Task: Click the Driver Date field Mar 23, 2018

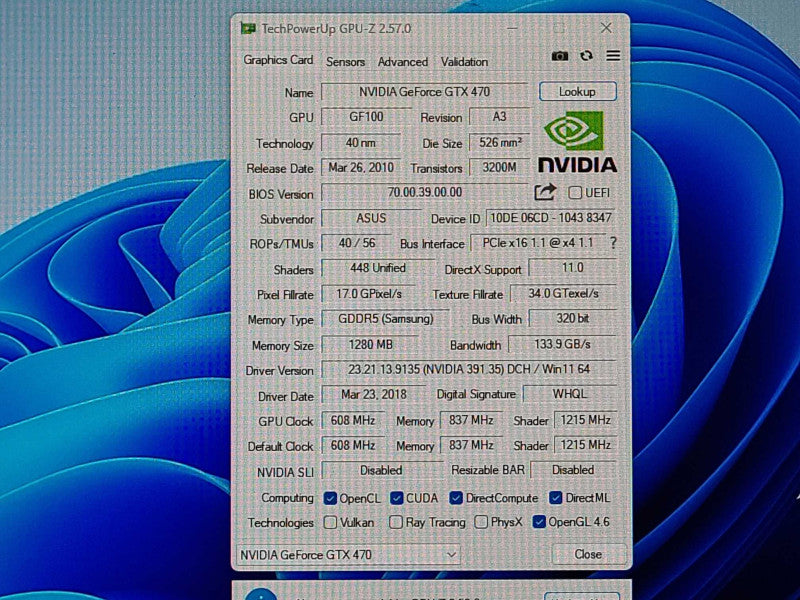Action: point(373,394)
